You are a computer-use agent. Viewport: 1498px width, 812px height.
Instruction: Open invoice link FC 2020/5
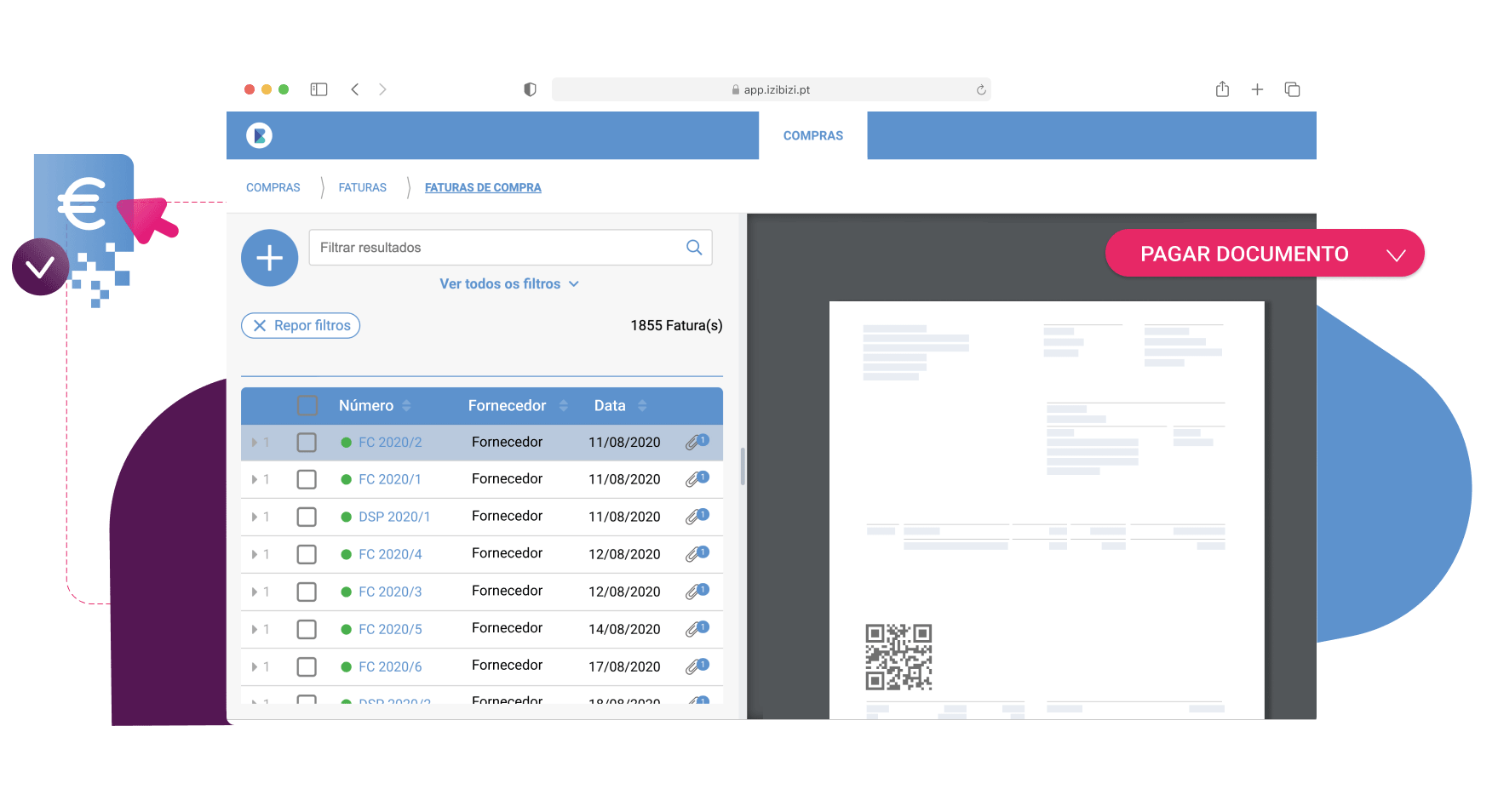[390, 629]
